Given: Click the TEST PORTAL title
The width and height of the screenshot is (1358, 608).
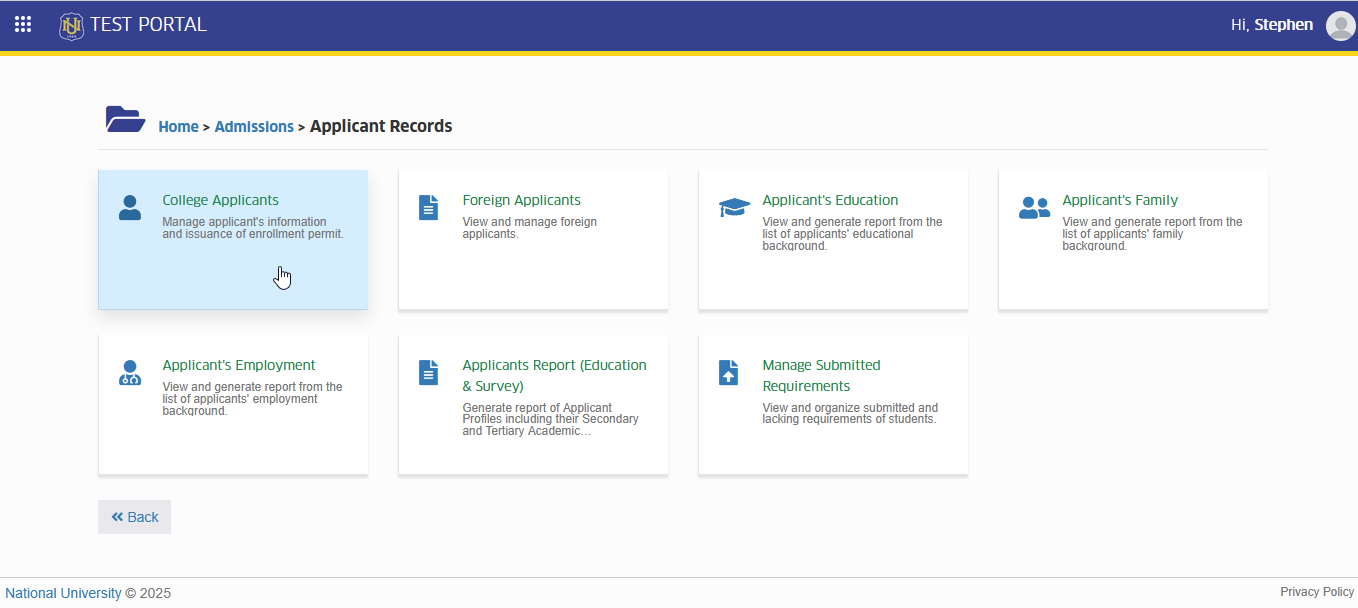Looking at the screenshot, I should click(148, 25).
